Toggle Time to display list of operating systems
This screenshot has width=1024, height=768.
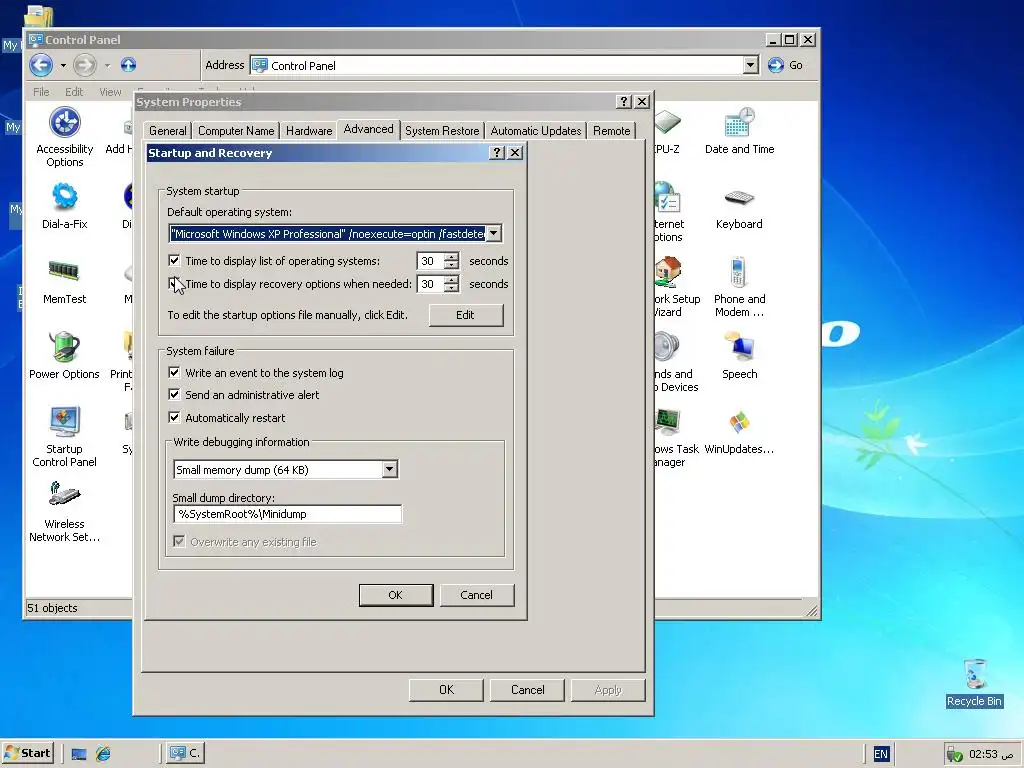coord(174,261)
